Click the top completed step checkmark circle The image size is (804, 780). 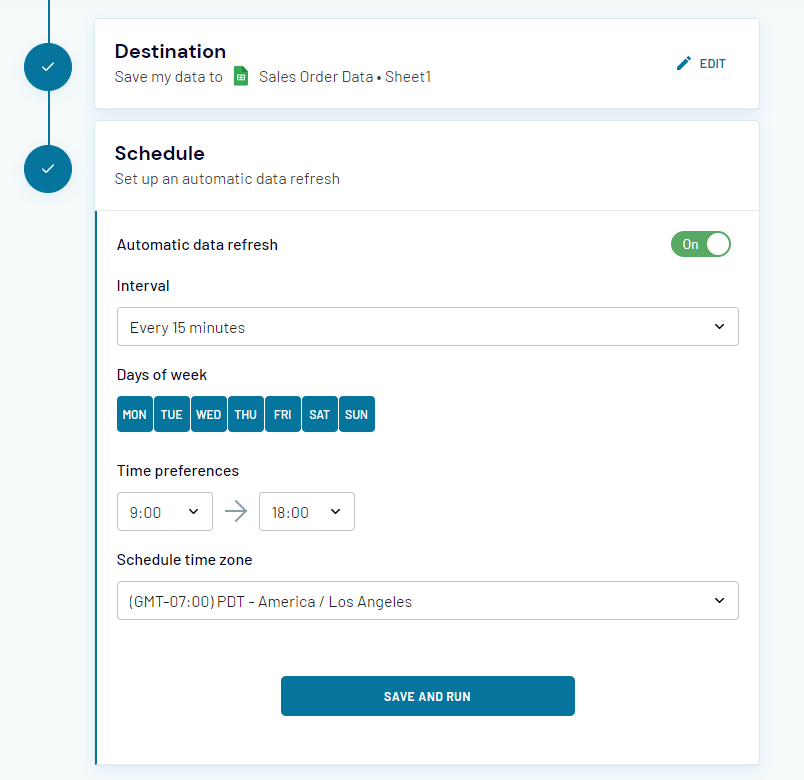(47, 67)
